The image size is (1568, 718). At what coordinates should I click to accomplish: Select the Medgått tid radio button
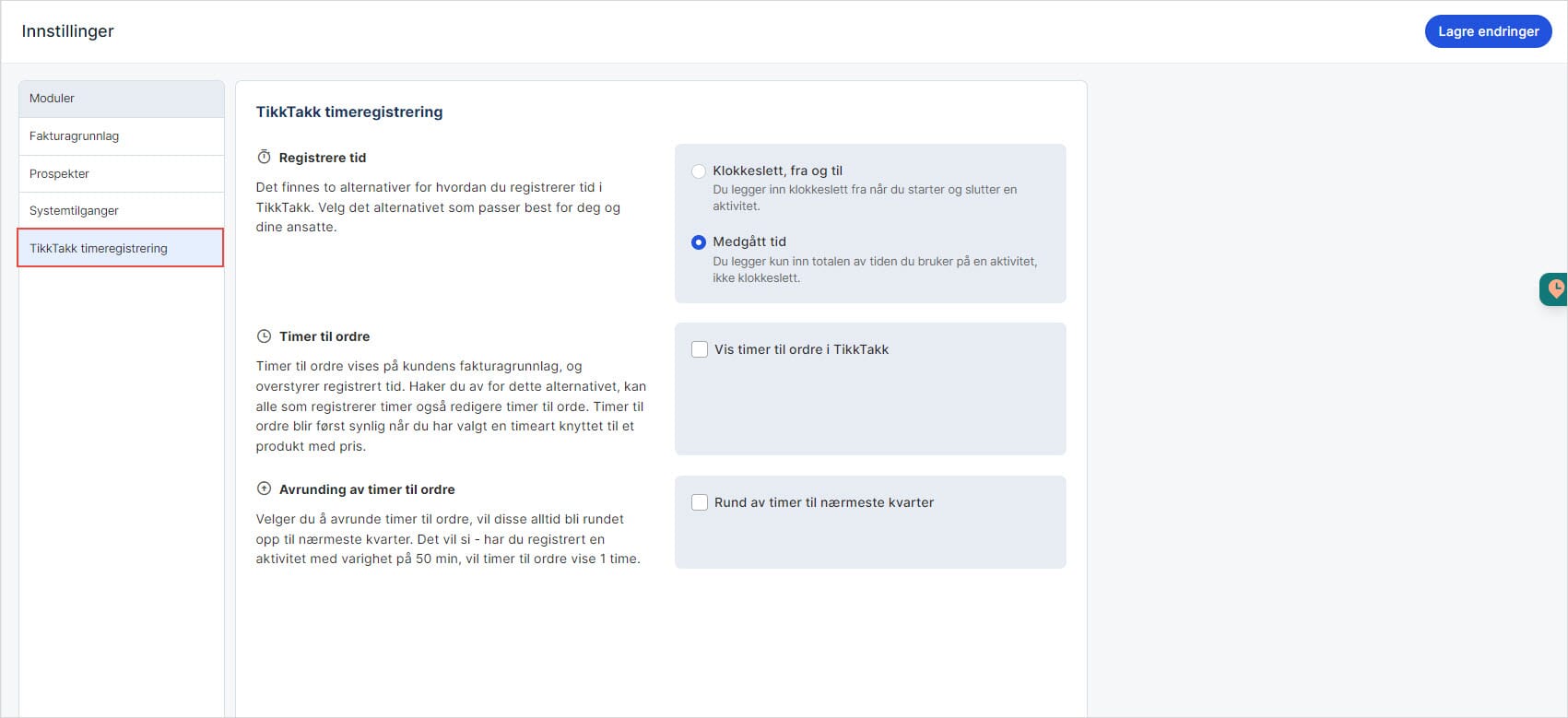point(699,242)
